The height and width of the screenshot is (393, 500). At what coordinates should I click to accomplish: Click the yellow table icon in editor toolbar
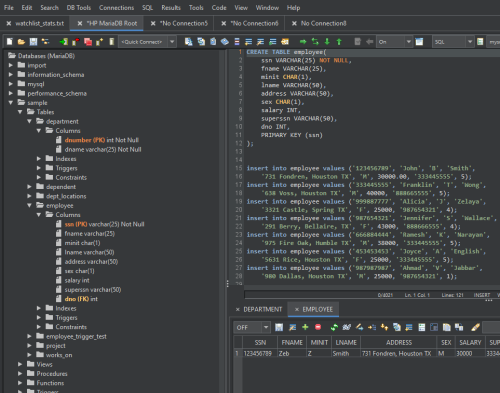[x=285, y=42]
